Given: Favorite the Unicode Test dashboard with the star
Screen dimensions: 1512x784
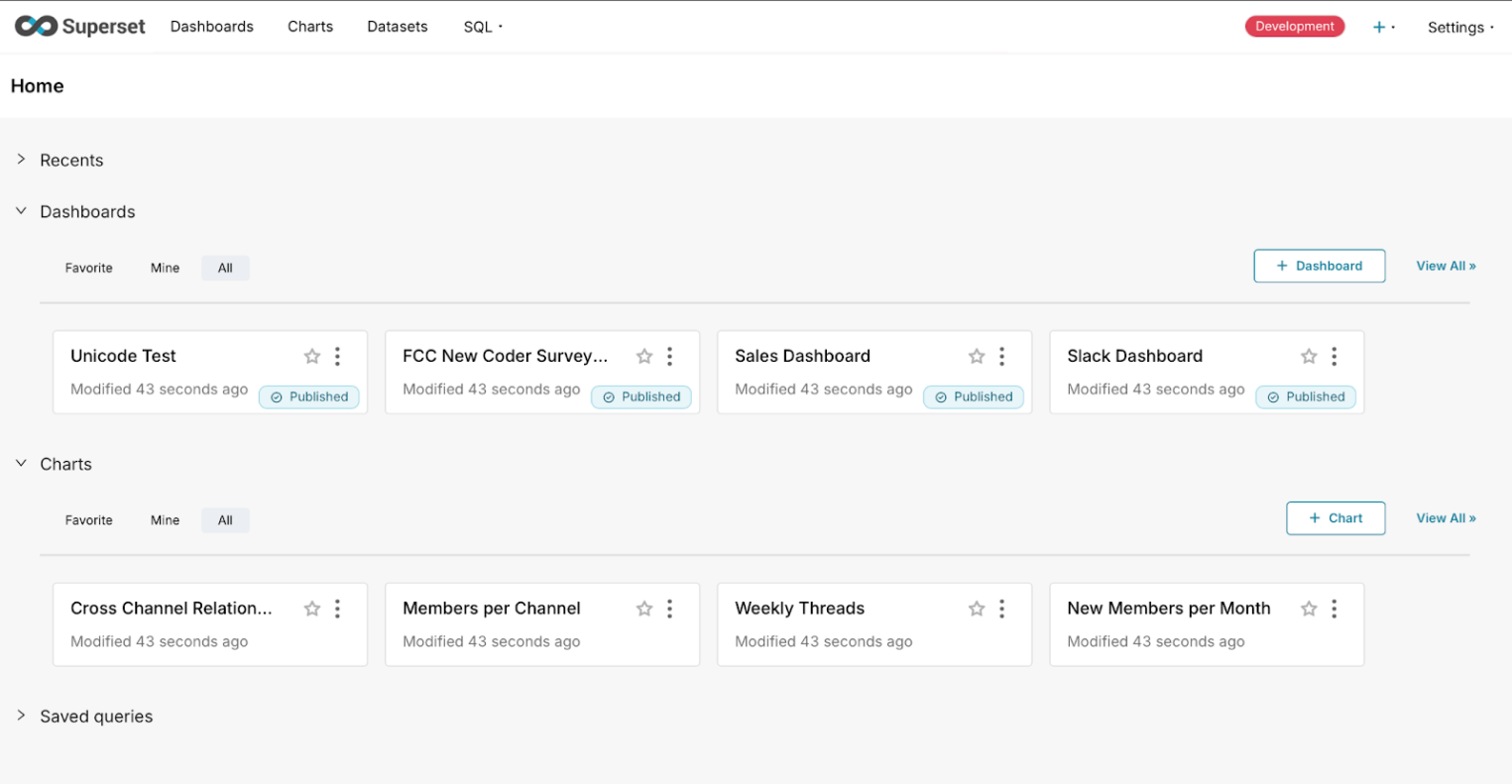Looking at the screenshot, I should pyautogui.click(x=312, y=357).
